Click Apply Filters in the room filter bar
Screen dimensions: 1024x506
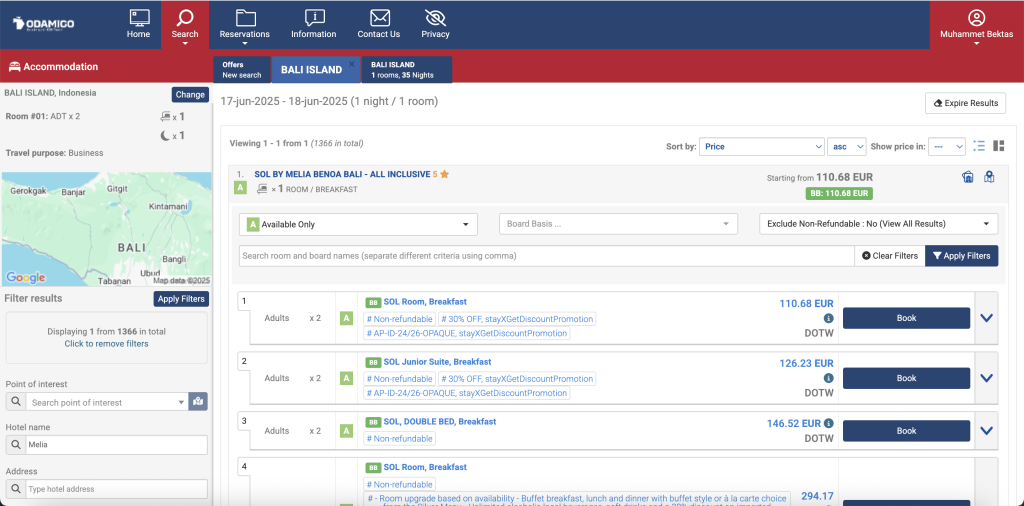[x=962, y=256]
